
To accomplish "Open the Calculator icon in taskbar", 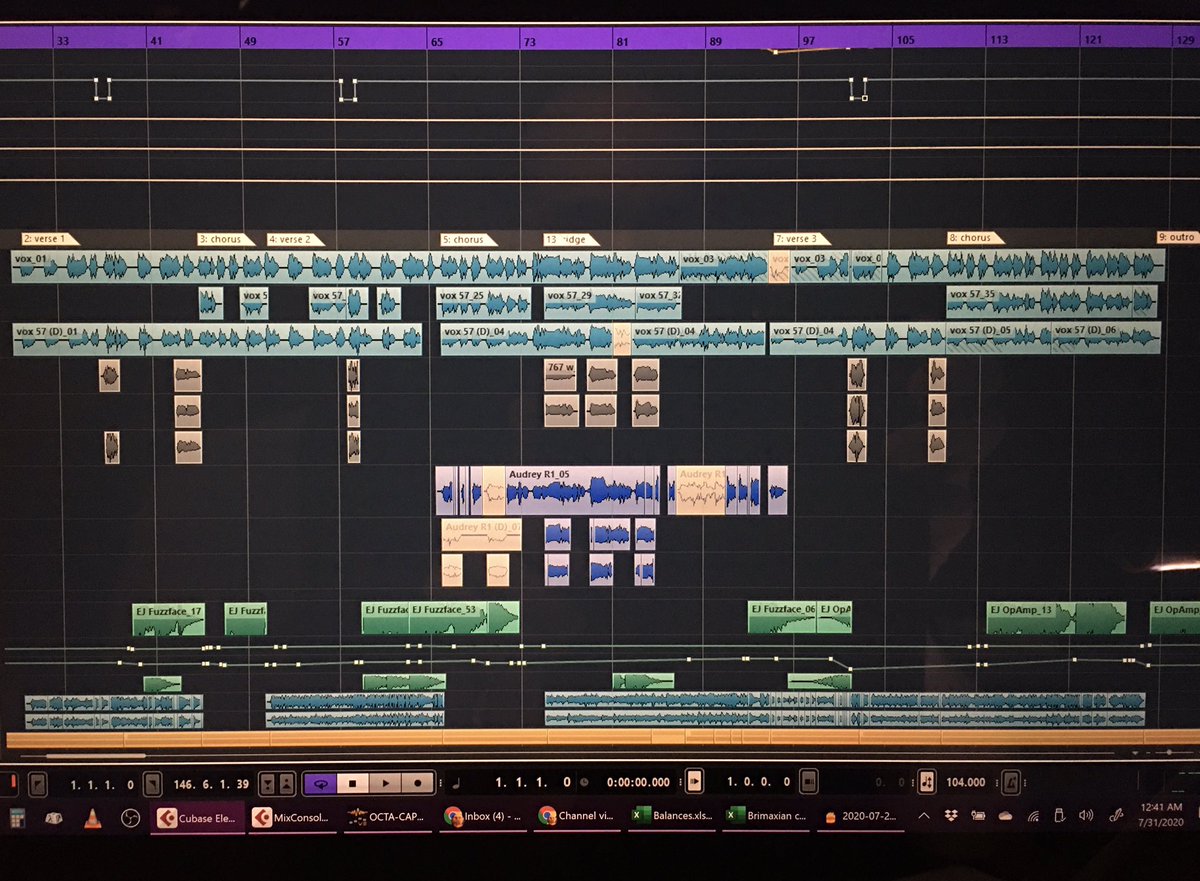I will coord(17,819).
